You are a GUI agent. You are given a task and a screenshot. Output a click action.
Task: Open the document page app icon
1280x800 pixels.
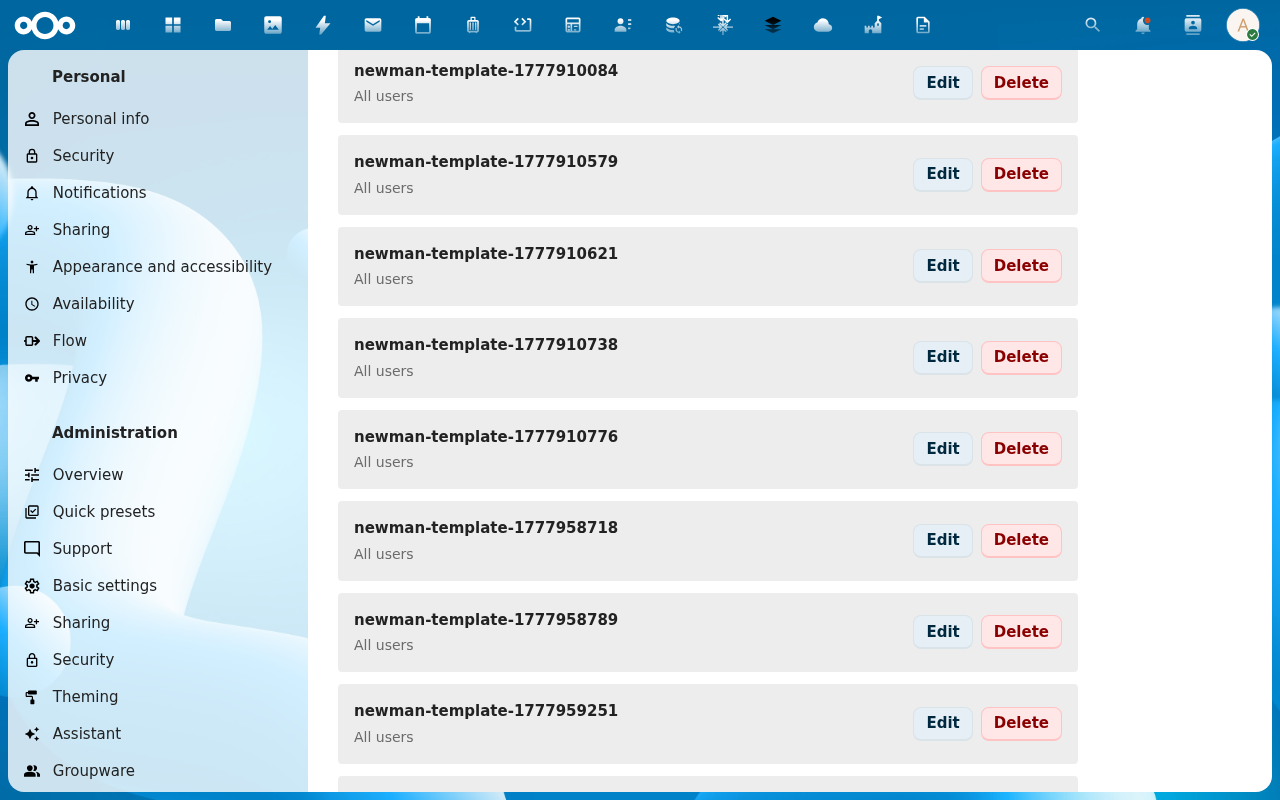tap(923, 25)
